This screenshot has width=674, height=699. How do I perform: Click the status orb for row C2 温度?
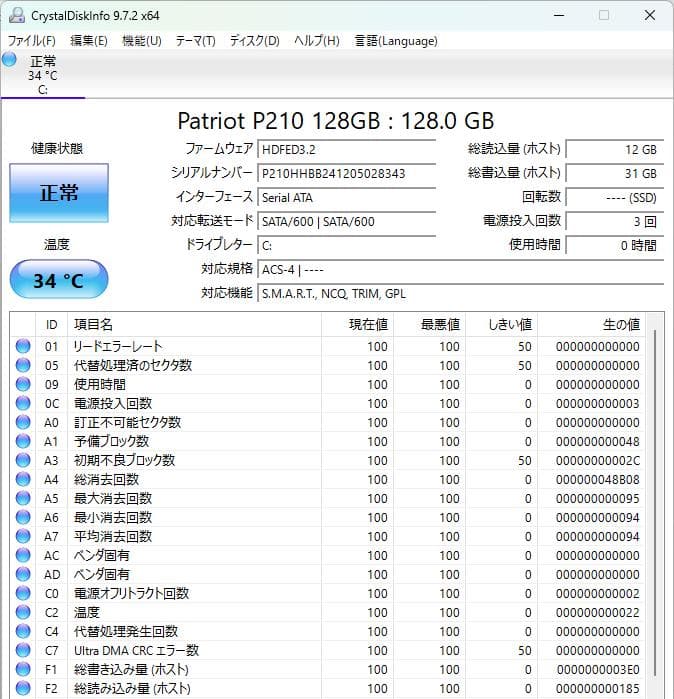23,612
